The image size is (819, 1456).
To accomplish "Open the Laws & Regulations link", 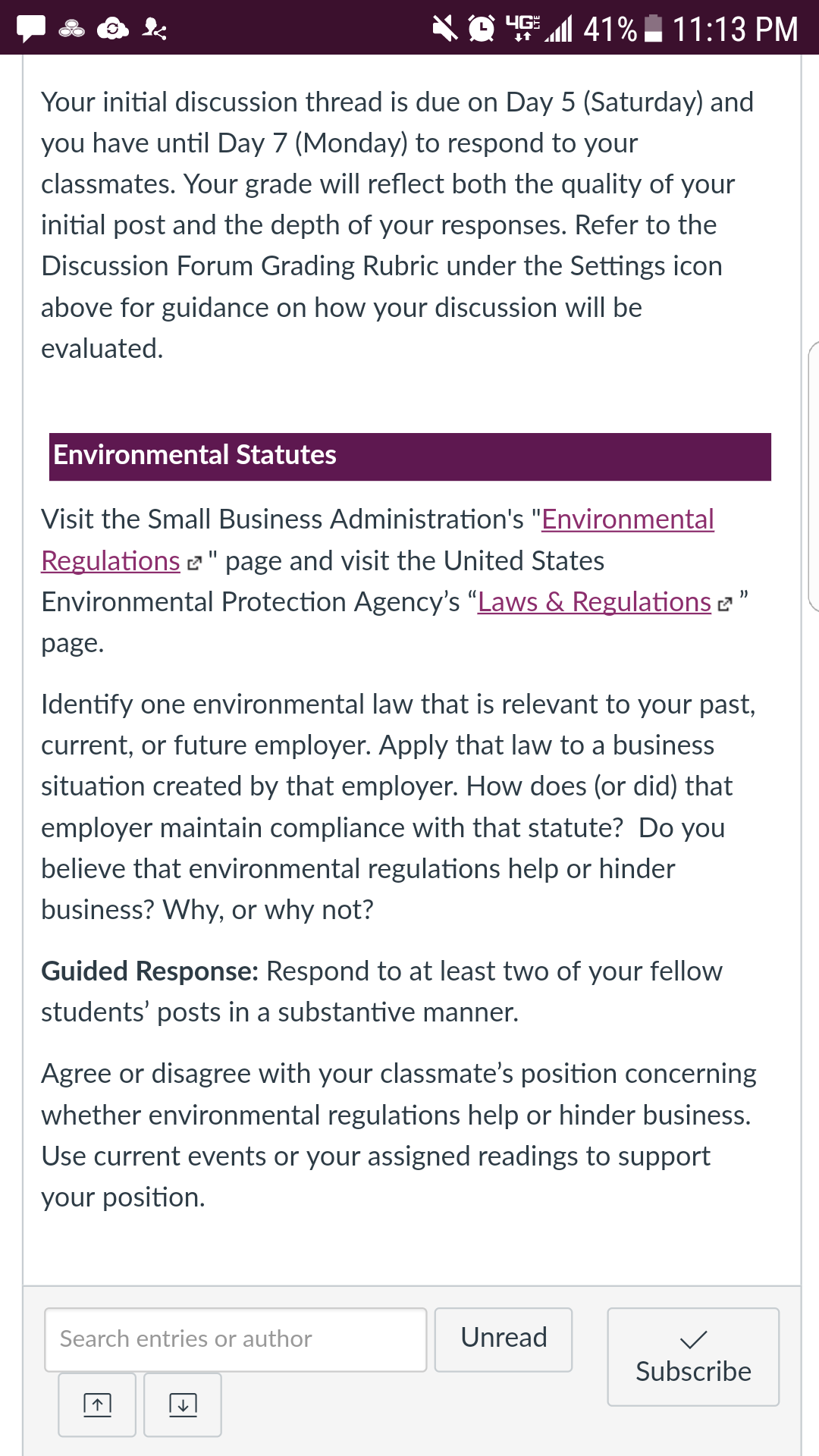I will point(595,602).
